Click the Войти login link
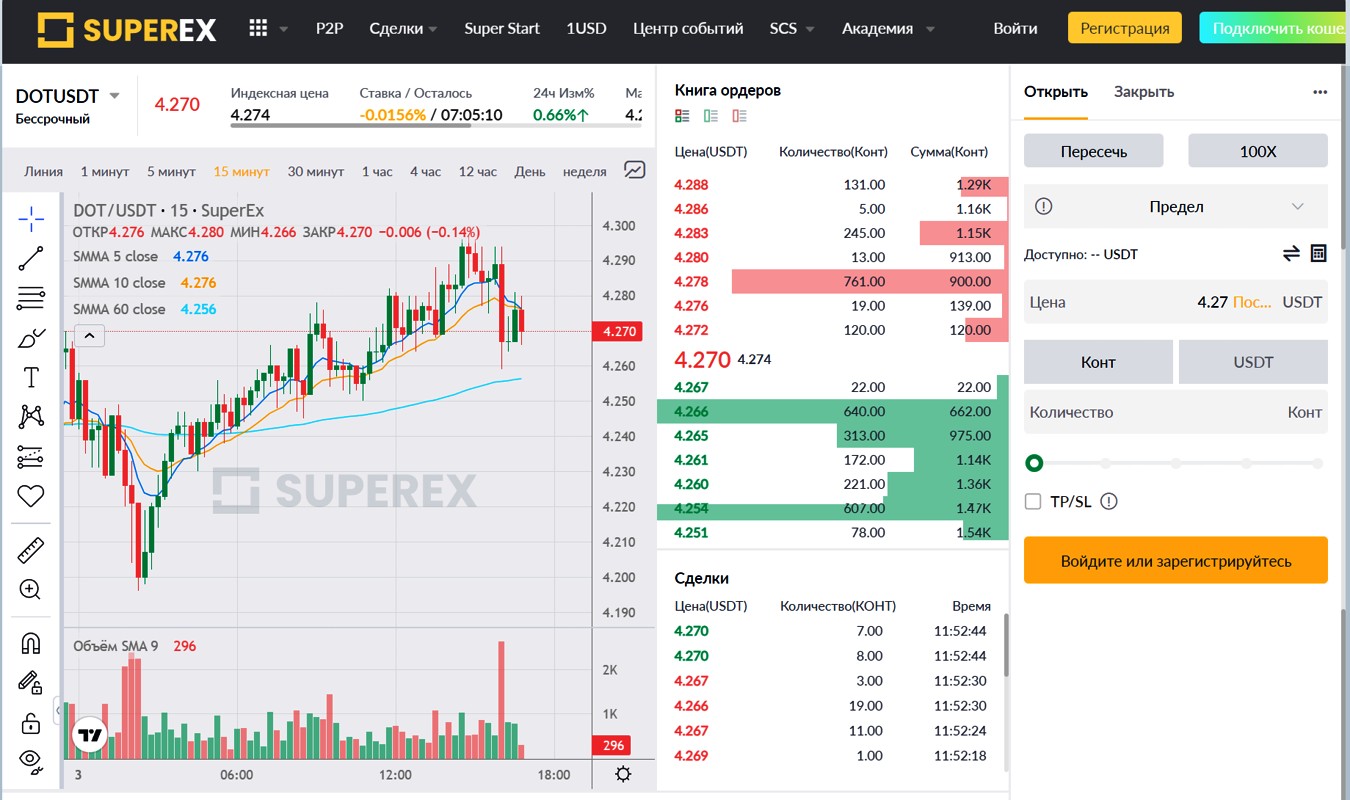Screen dimensions: 1350x800 1015,29
